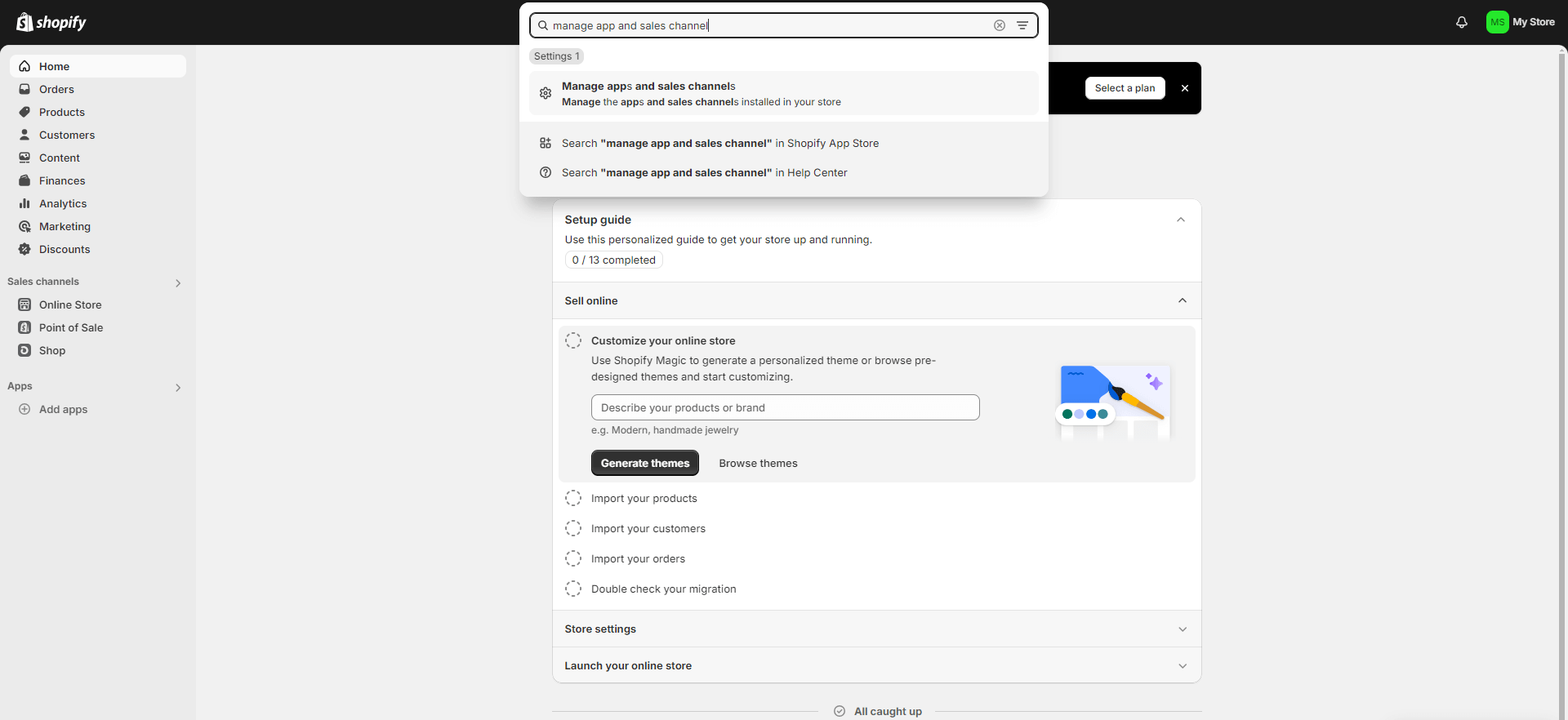Expand the Sales channels chevron
The image size is (1568, 720).
(x=178, y=282)
